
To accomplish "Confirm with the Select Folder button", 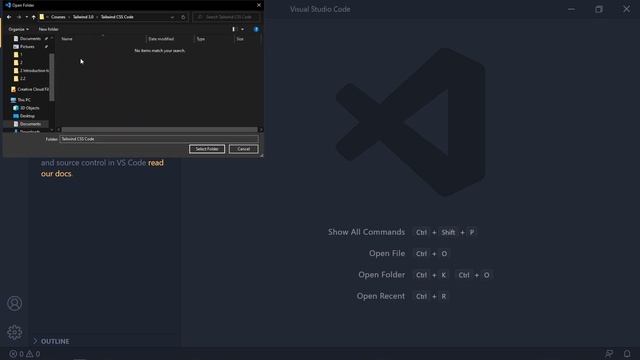I will pos(207,149).
